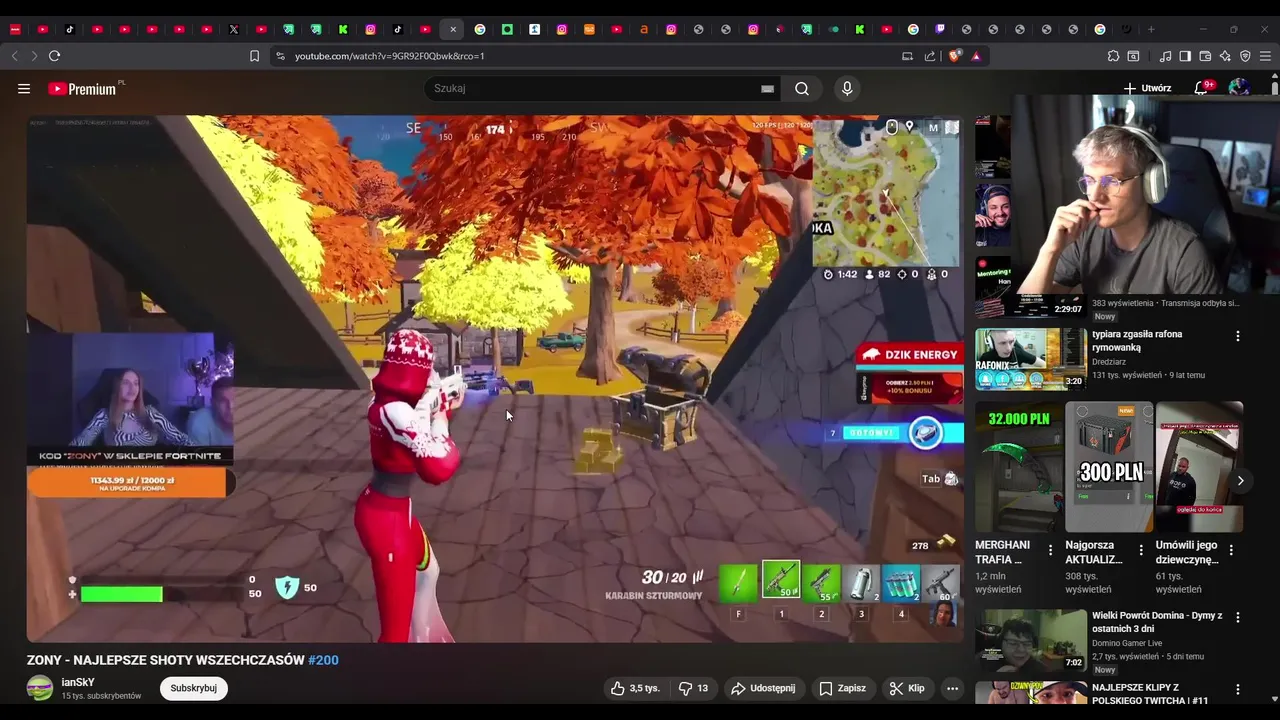Go back with browser back arrow
The width and height of the screenshot is (1280, 720).
(x=15, y=56)
